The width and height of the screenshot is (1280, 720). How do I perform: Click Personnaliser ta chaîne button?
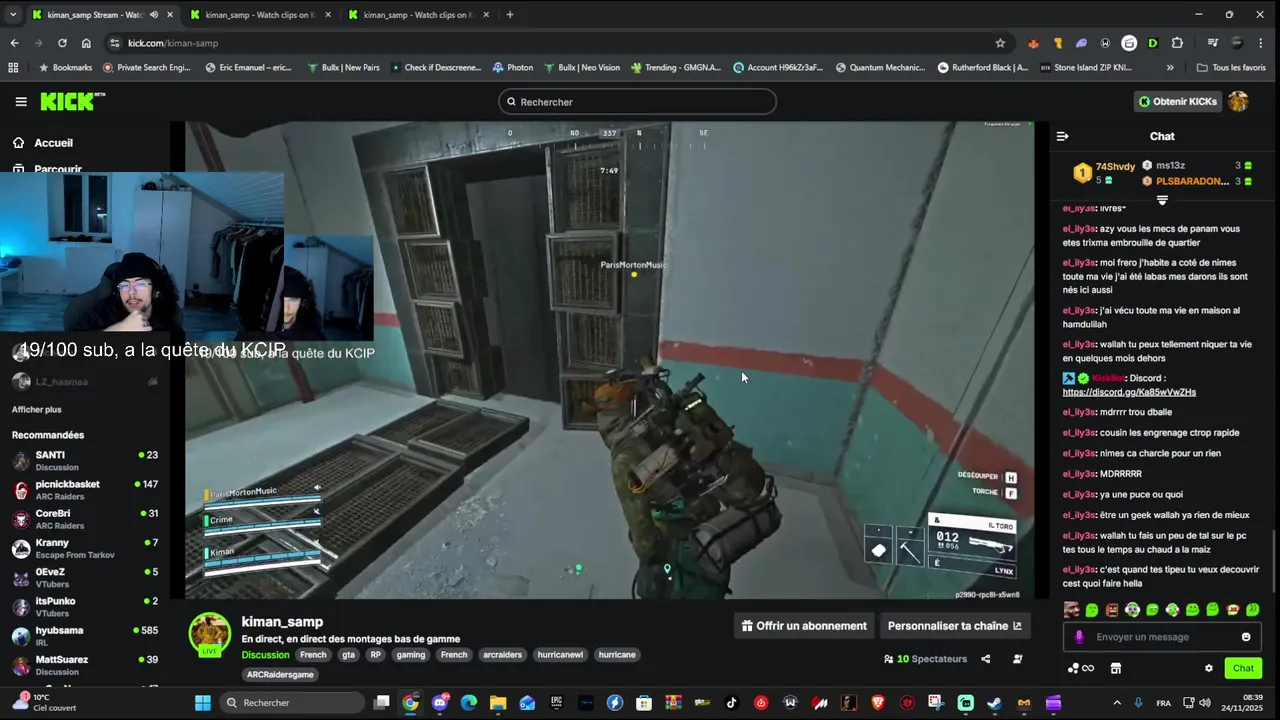(955, 626)
